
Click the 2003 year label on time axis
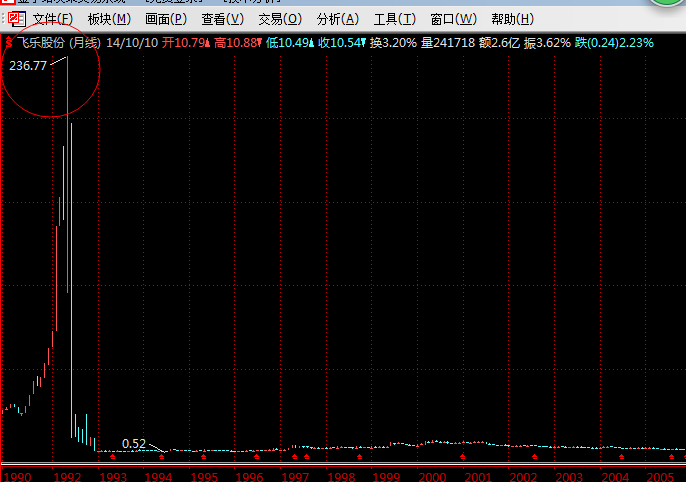tap(569, 476)
